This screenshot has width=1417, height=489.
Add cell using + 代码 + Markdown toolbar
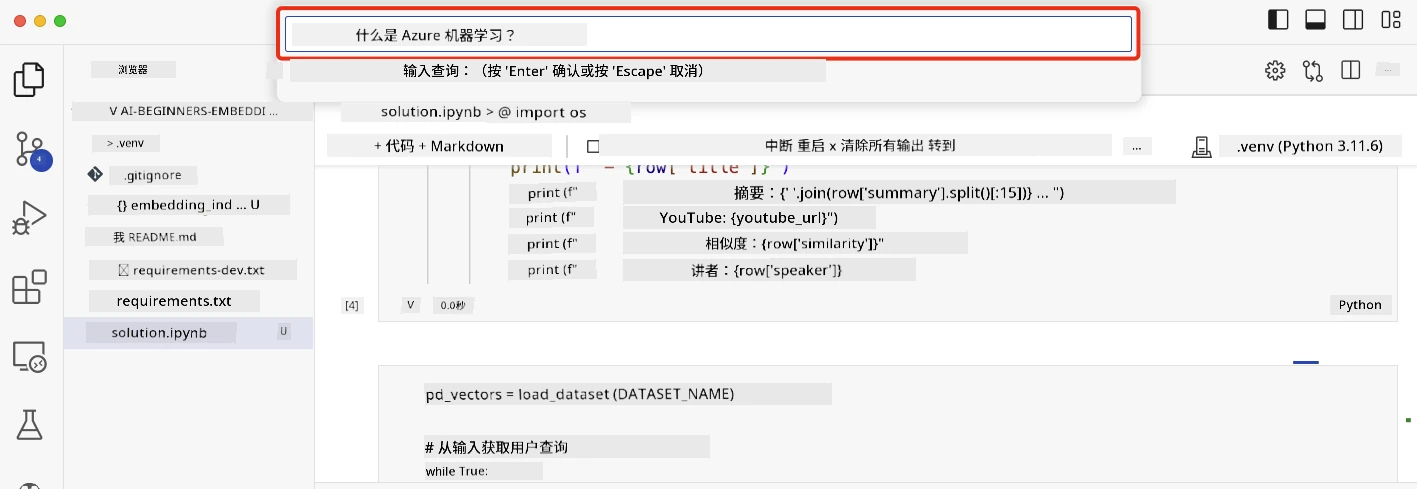[x=439, y=146]
